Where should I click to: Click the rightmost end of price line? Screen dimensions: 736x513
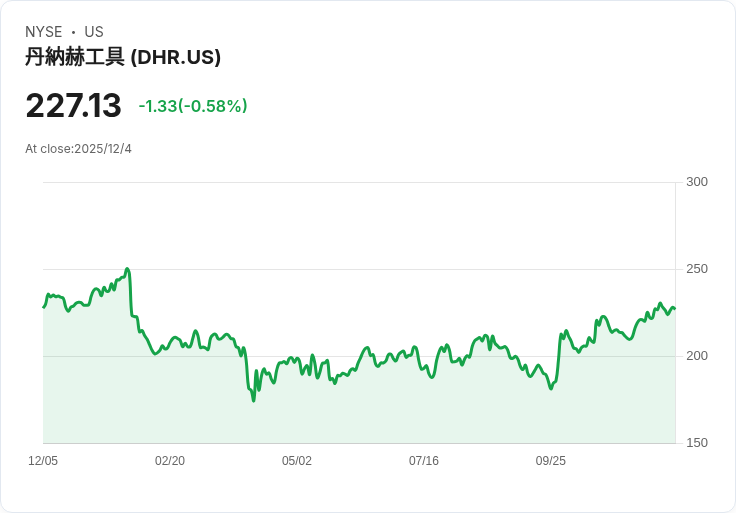click(675, 308)
